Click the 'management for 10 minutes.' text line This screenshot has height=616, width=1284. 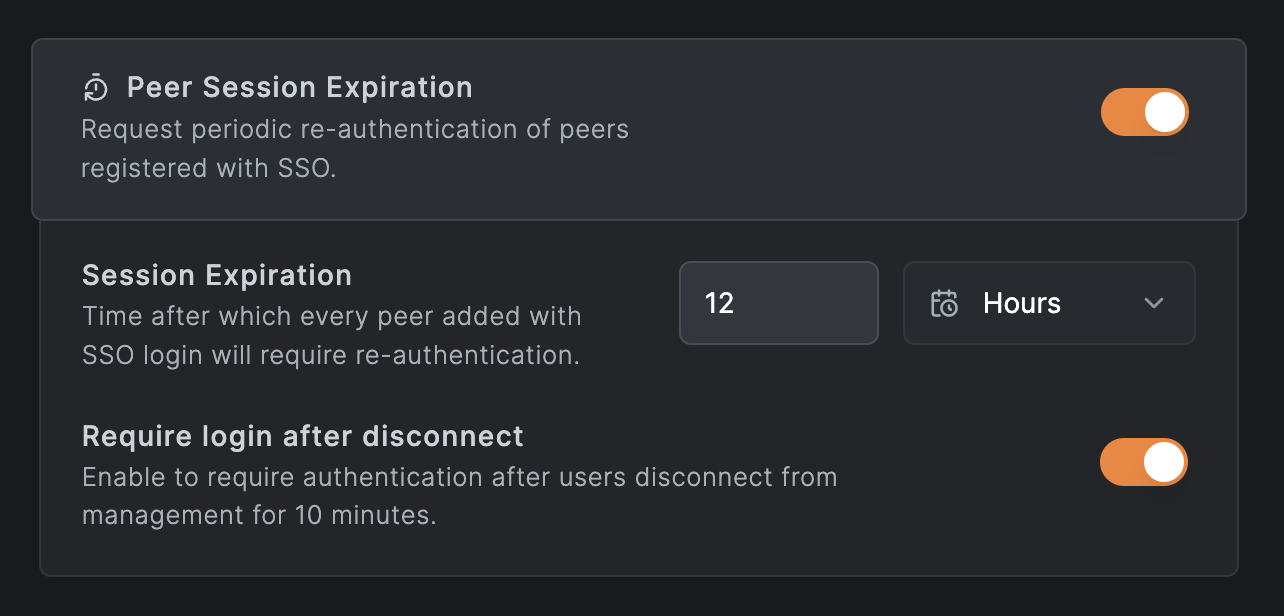point(259,517)
